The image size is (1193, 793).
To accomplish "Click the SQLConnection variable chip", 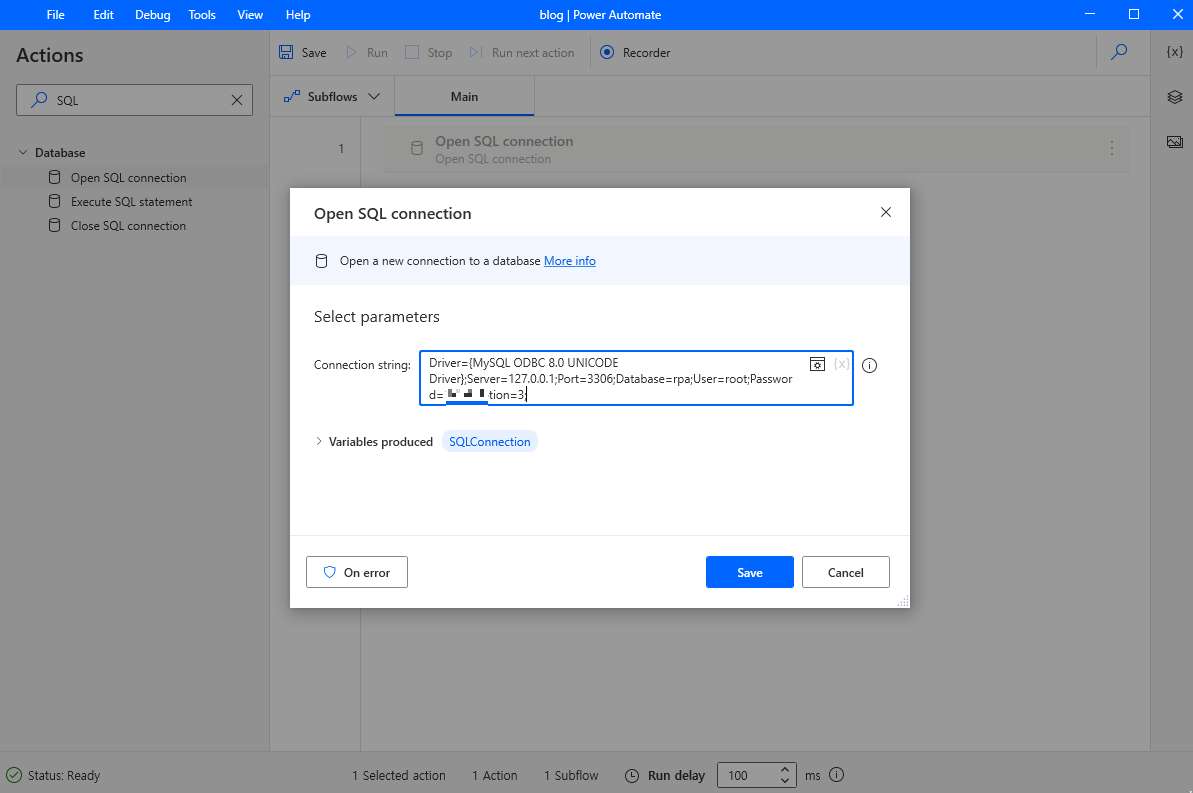I will (x=490, y=441).
